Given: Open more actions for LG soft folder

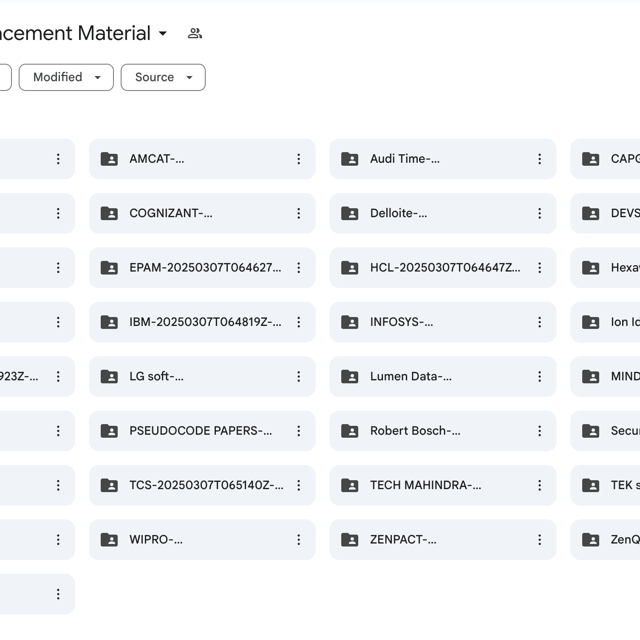Looking at the screenshot, I should [299, 376].
